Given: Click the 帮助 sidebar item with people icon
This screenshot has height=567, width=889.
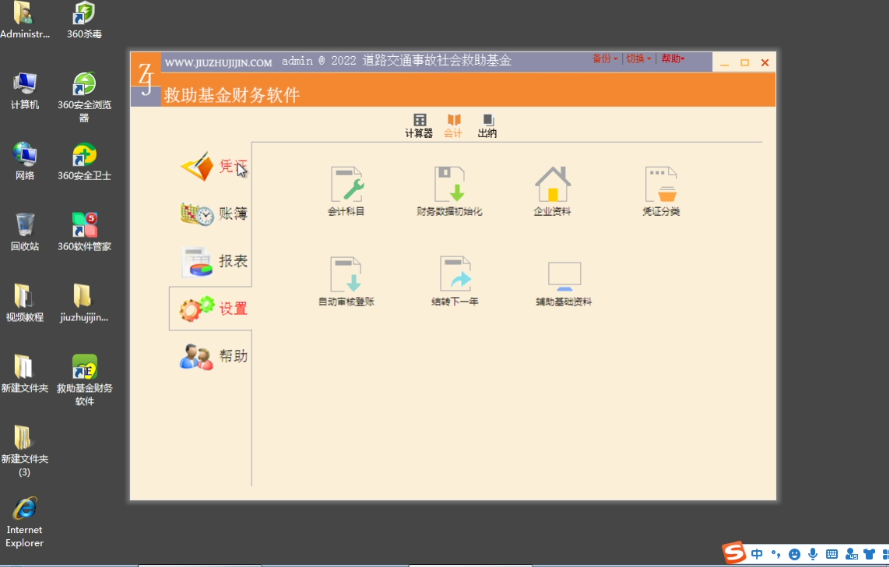Looking at the screenshot, I should [x=214, y=356].
